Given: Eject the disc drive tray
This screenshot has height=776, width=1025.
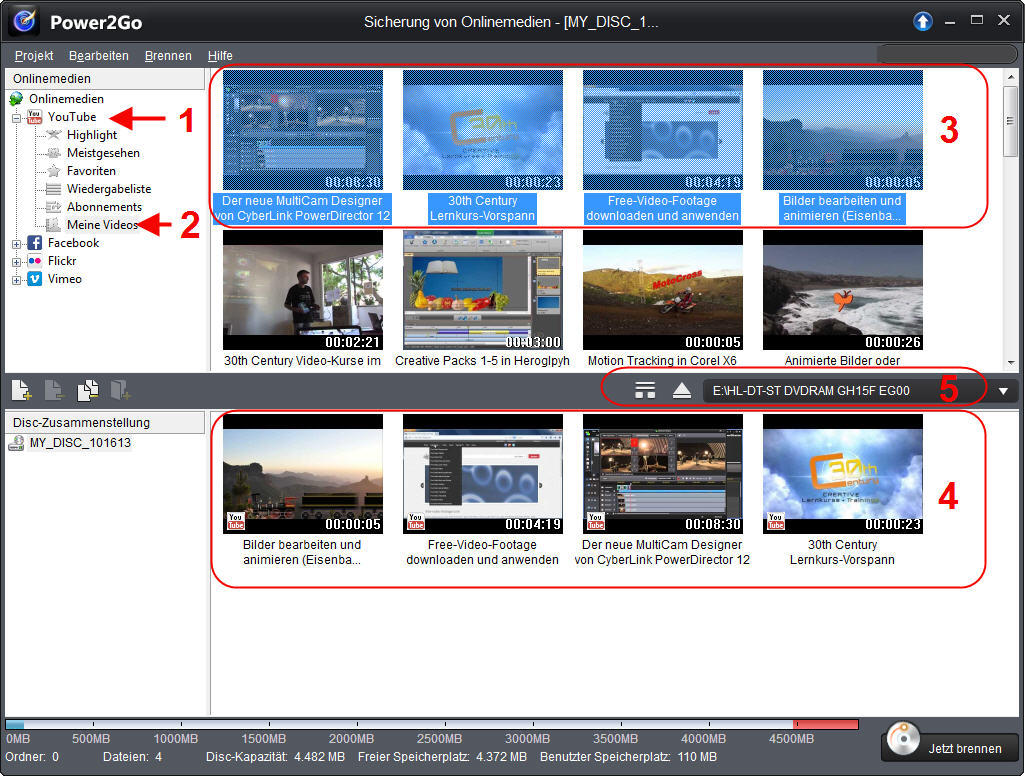Looking at the screenshot, I should tap(682, 390).
